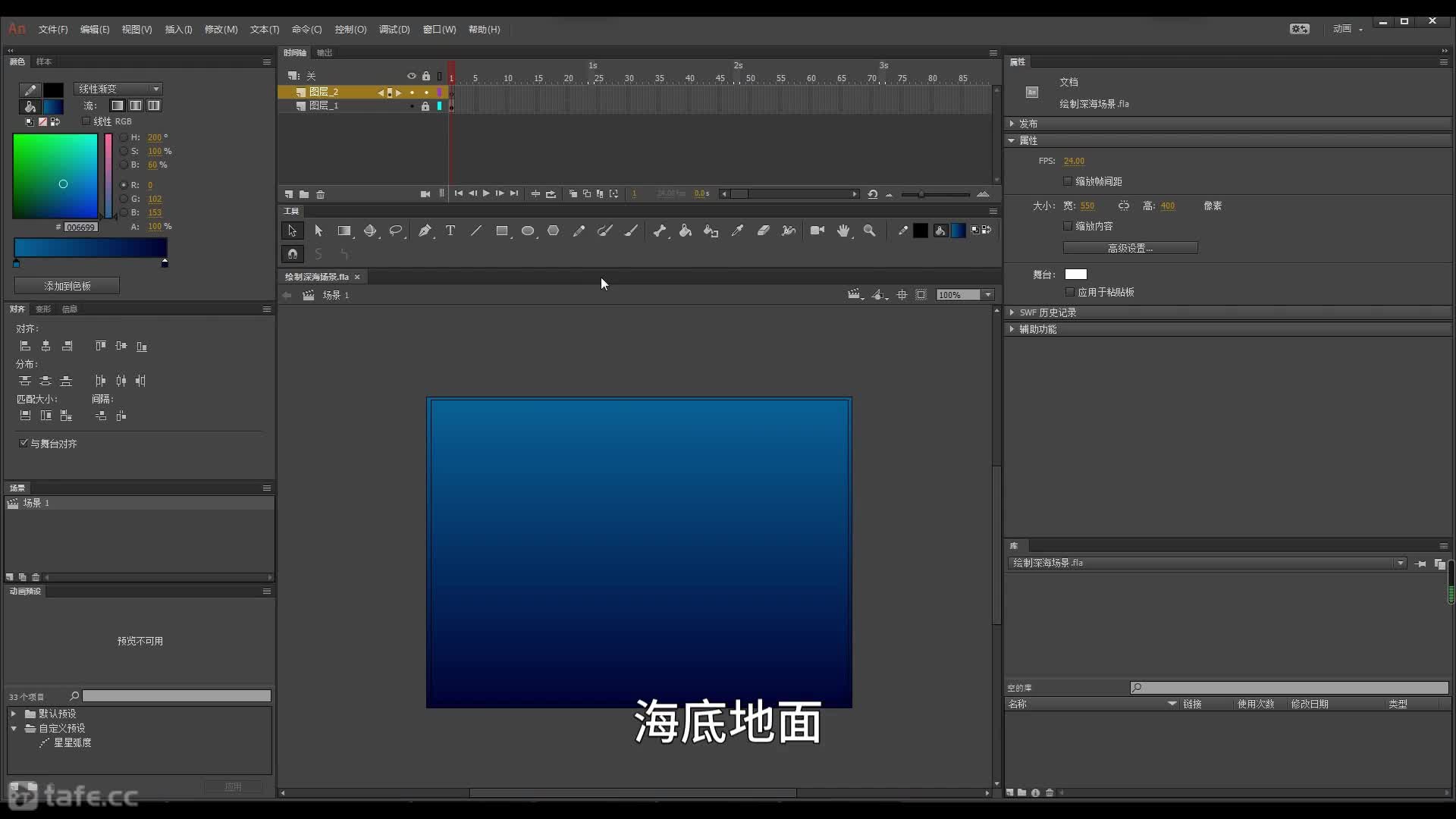
Task: Click the FPS value 24.00
Action: [x=1074, y=161]
